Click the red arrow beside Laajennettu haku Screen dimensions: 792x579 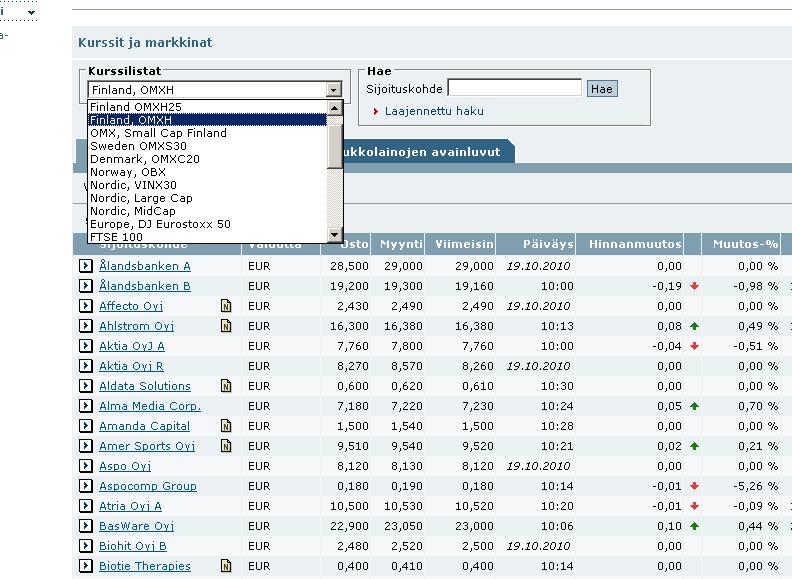[x=375, y=111]
